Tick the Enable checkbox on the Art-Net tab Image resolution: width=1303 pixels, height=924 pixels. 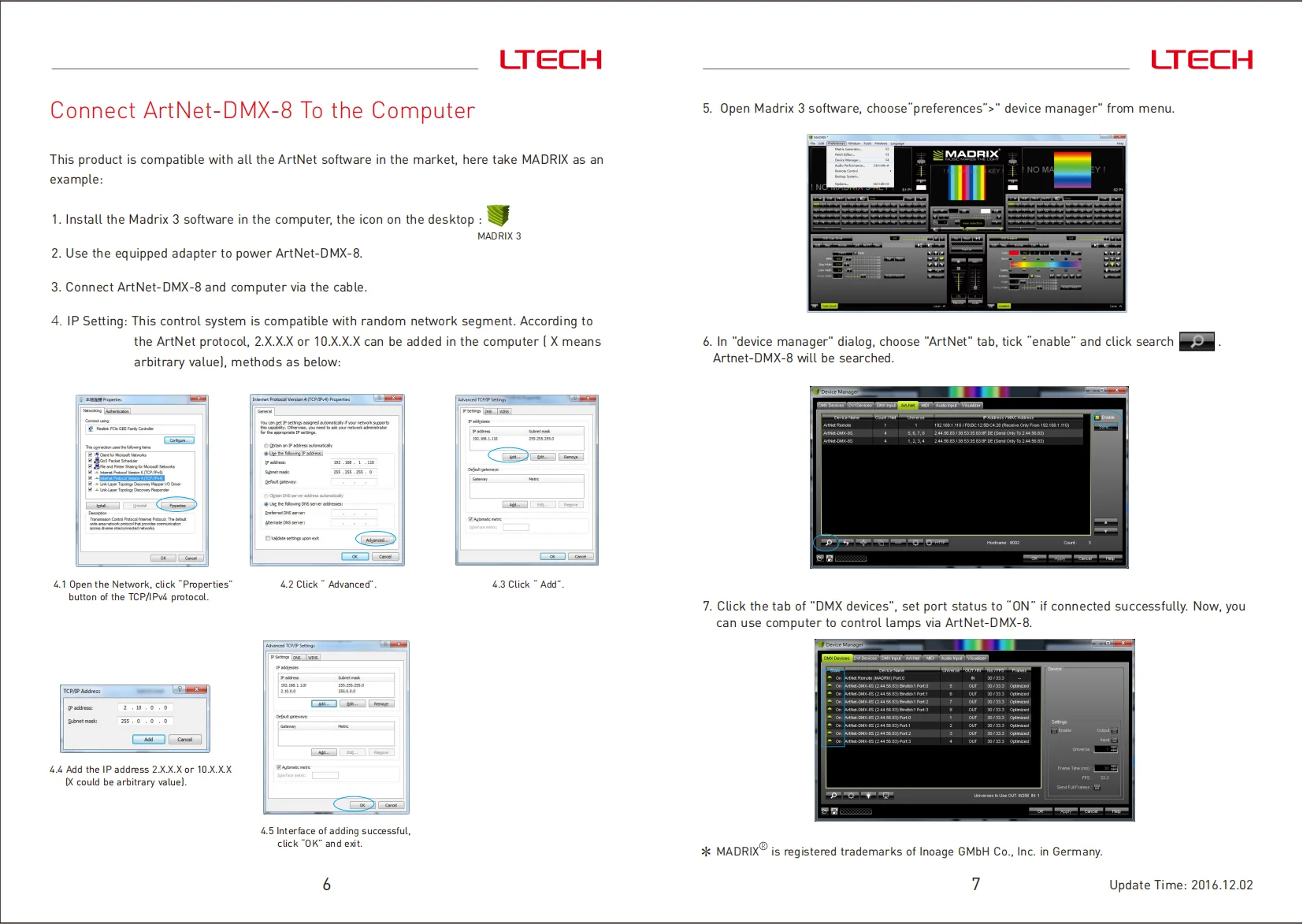(x=1097, y=417)
